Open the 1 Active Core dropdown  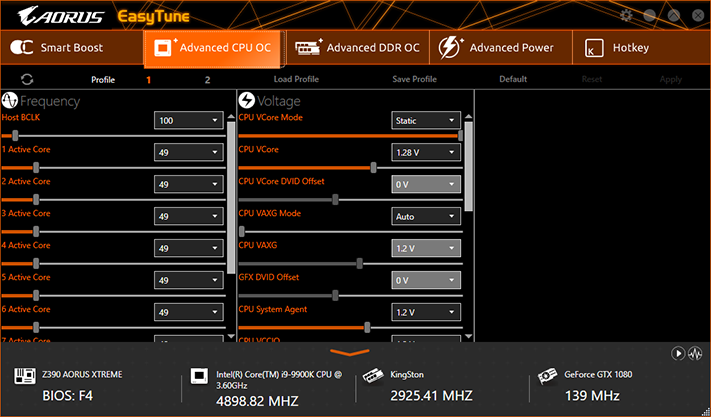(189, 152)
